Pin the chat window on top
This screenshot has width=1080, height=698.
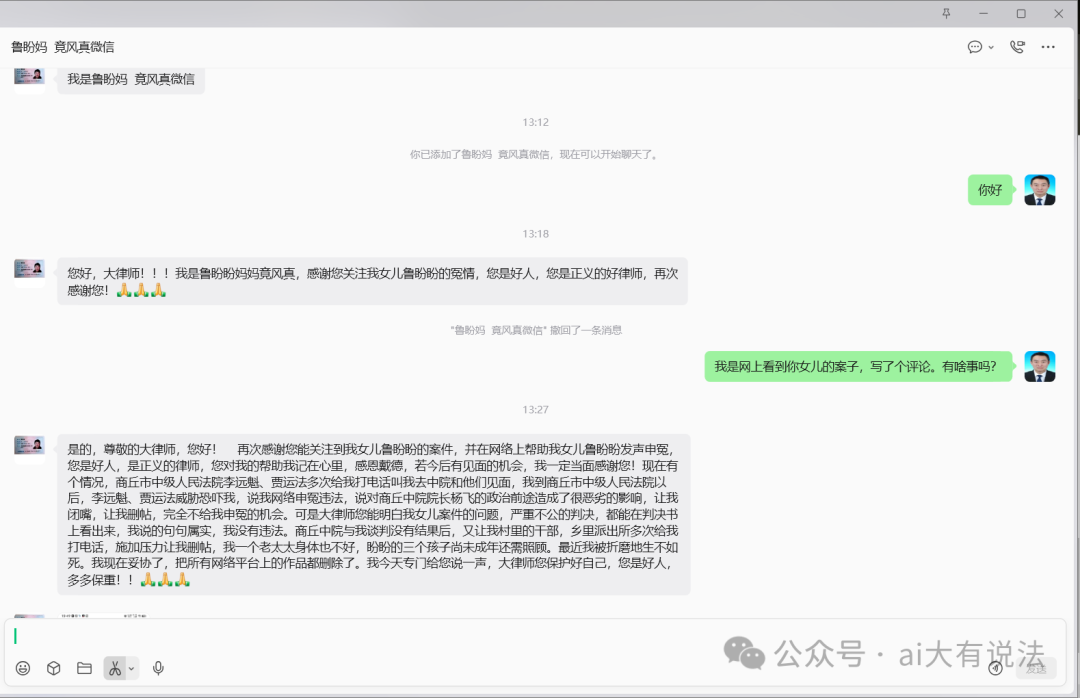click(x=946, y=13)
